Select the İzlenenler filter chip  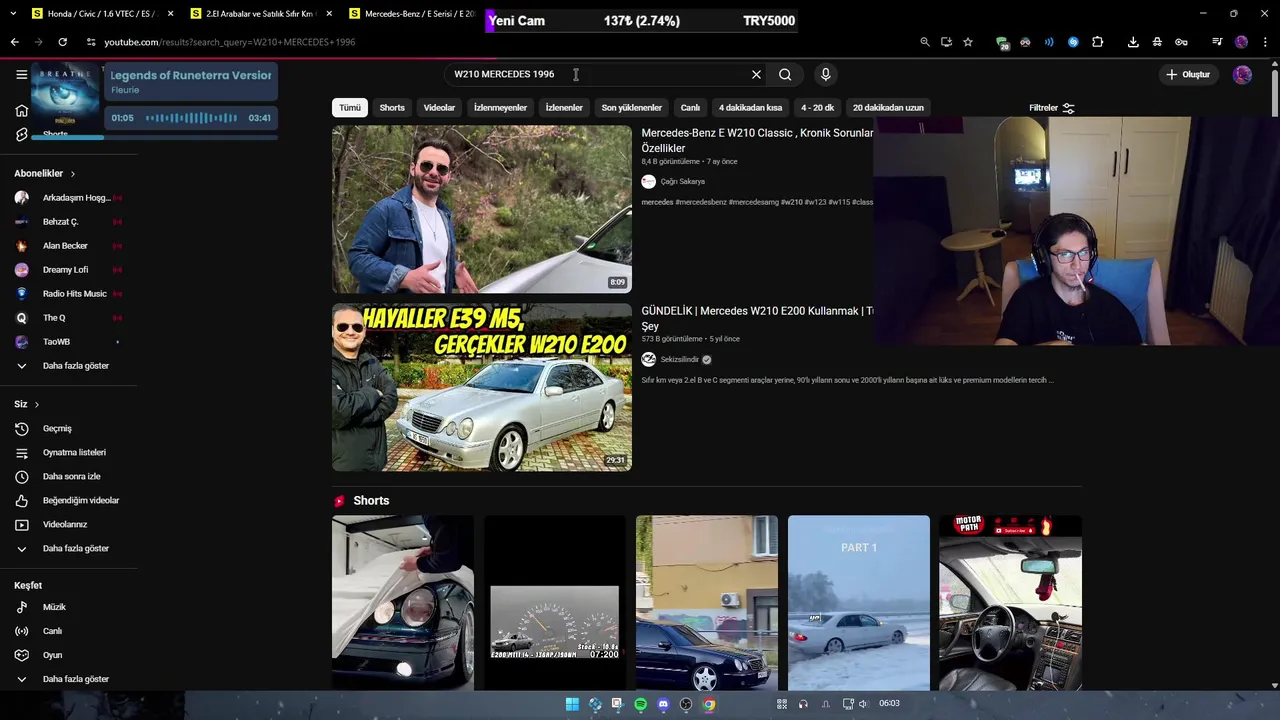[x=564, y=108]
